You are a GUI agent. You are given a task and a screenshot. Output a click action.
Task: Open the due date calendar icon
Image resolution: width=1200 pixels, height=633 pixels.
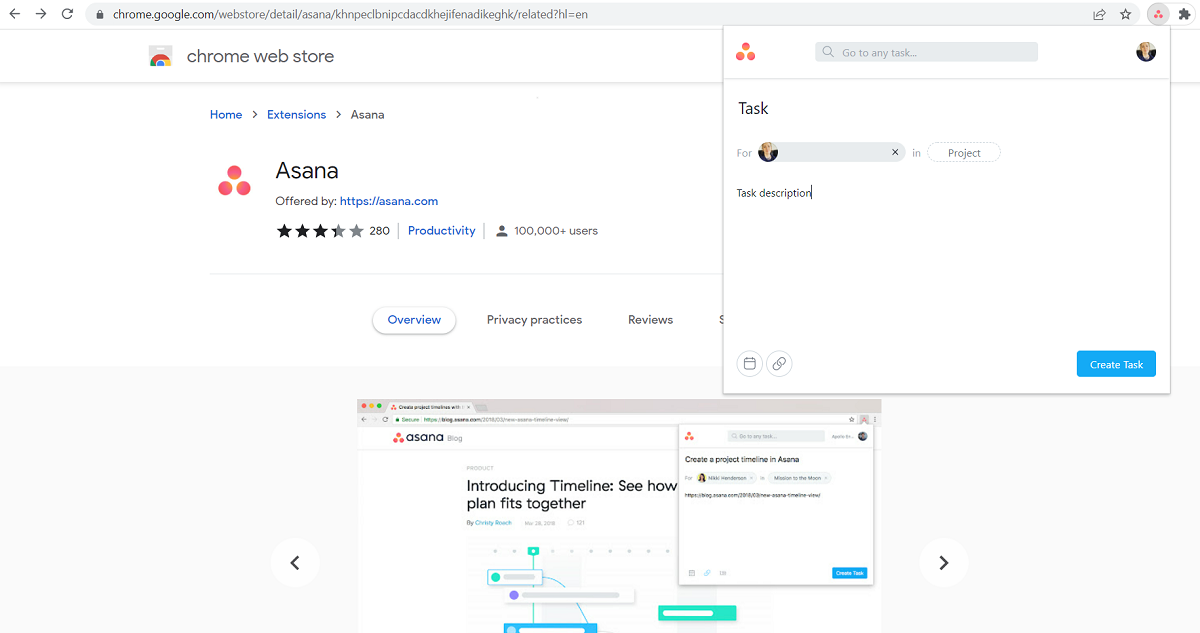(749, 363)
